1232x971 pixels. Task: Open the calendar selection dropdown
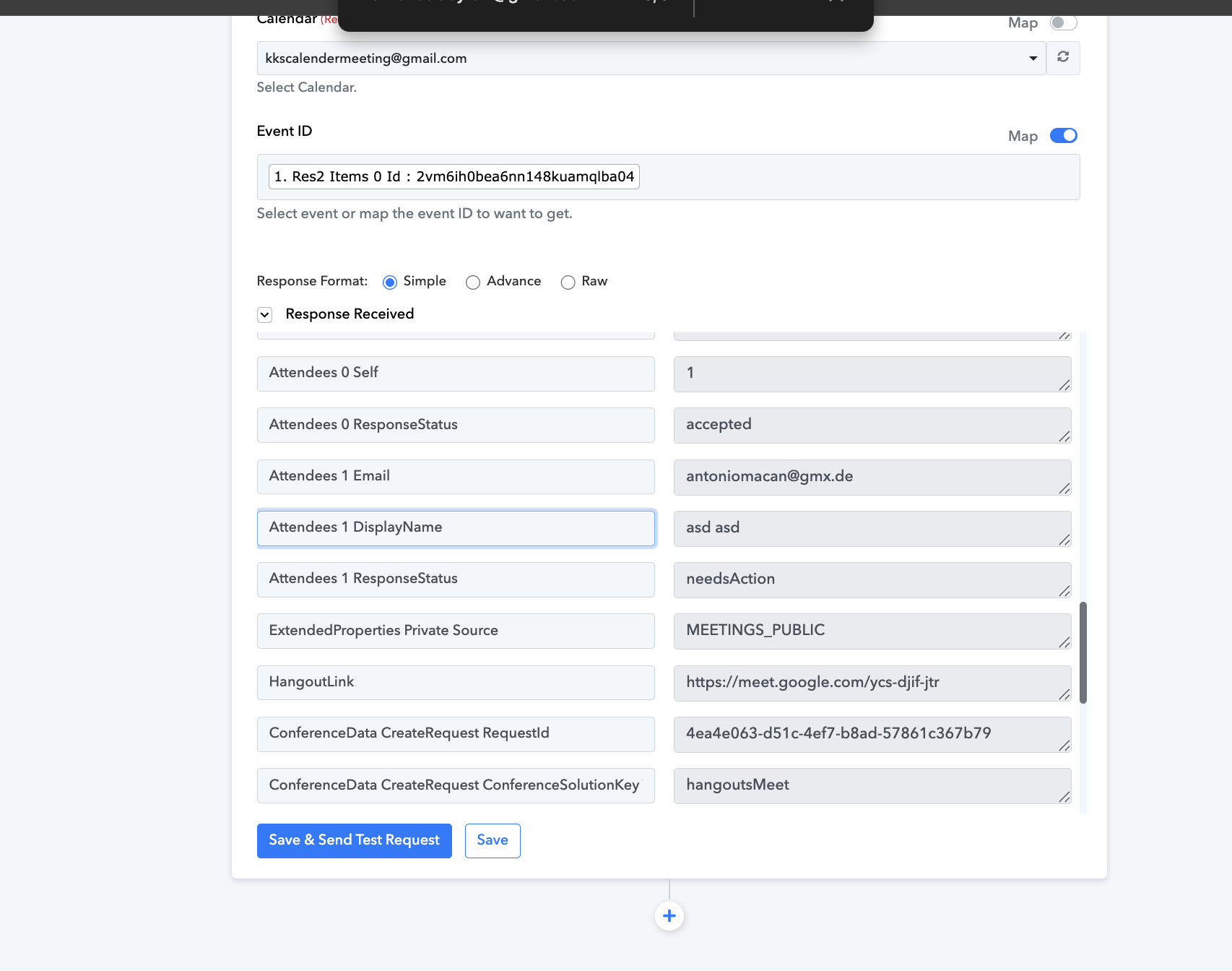click(651, 58)
